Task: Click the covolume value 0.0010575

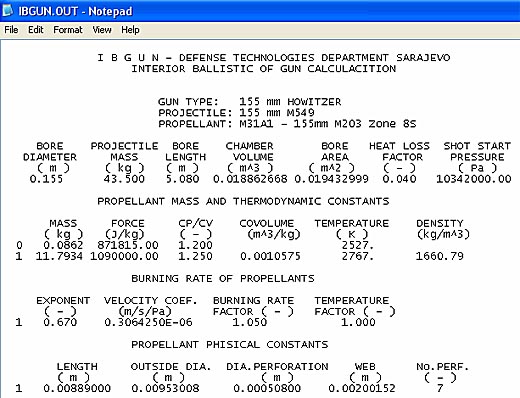Action: [x=270, y=256]
